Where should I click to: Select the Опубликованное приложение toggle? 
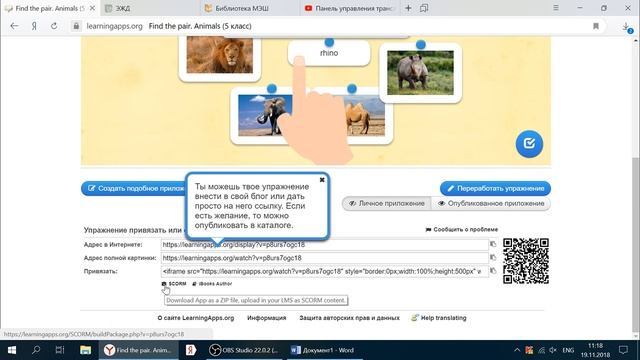tap(491, 203)
